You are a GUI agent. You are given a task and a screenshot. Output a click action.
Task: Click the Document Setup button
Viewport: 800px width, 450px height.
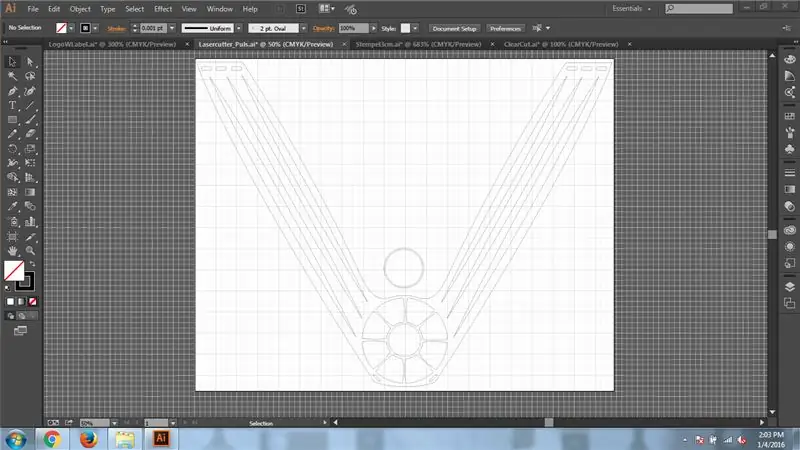click(x=454, y=29)
